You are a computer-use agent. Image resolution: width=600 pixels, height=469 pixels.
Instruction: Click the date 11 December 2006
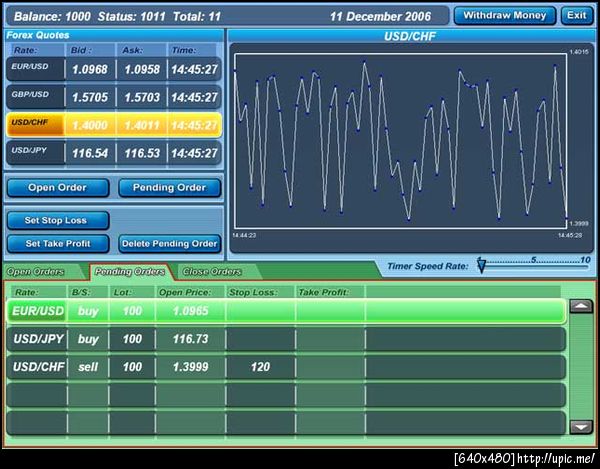(x=380, y=16)
